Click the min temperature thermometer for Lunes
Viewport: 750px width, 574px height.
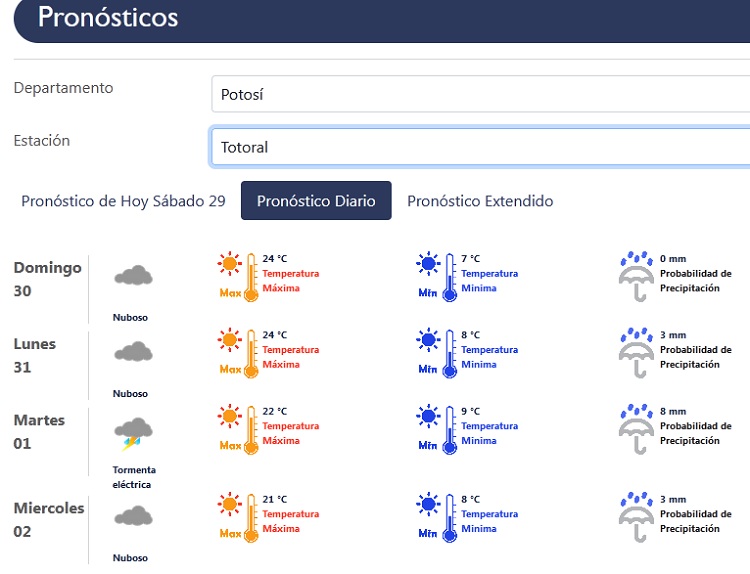[449, 353]
